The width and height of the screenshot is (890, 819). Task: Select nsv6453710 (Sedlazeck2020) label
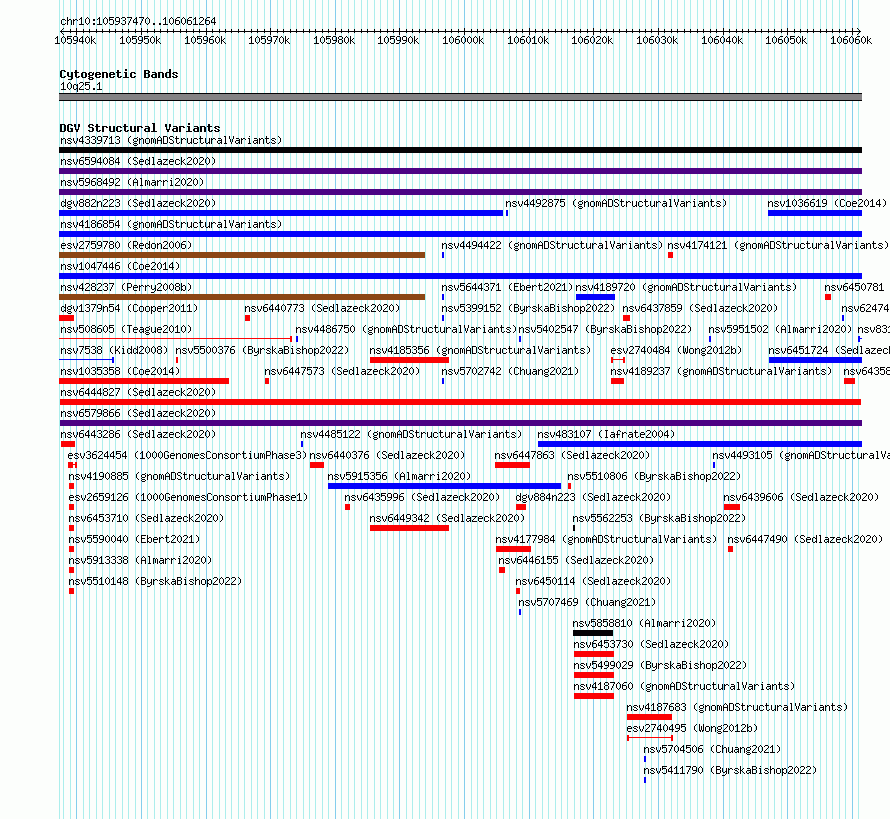pyautogui.click(x=146, y=518)
